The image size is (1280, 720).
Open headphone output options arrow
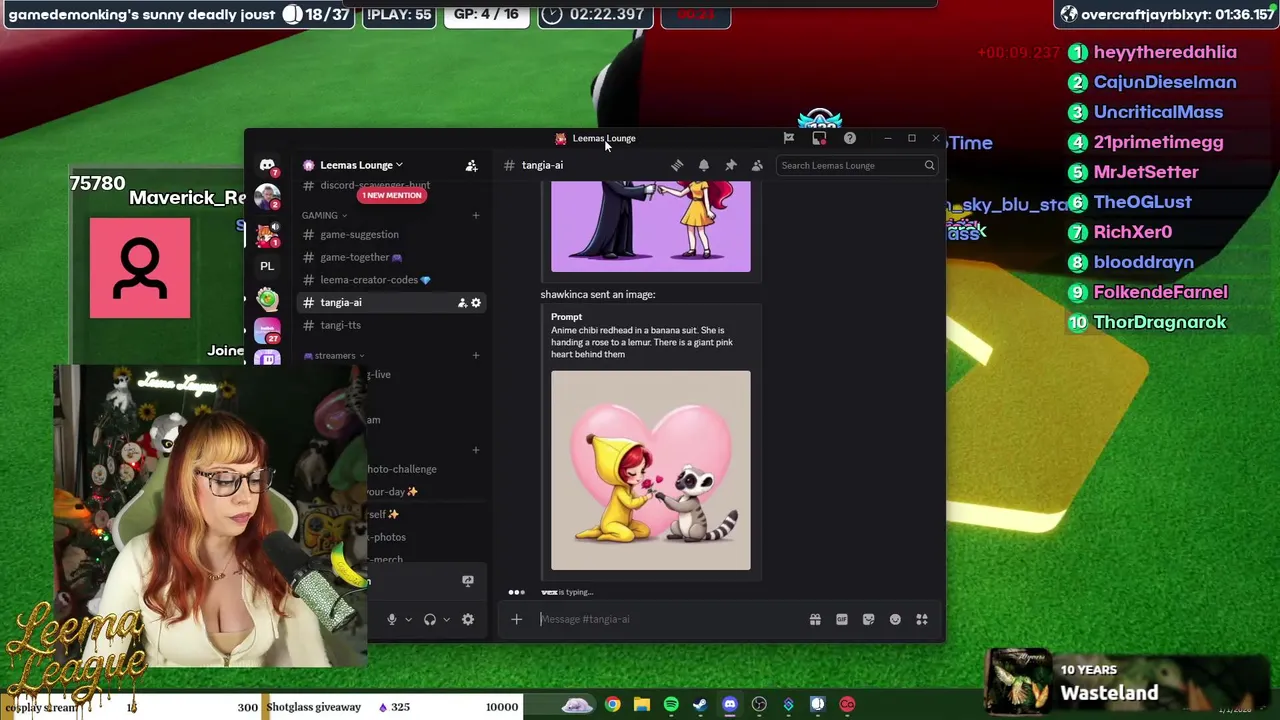point(446,619)
